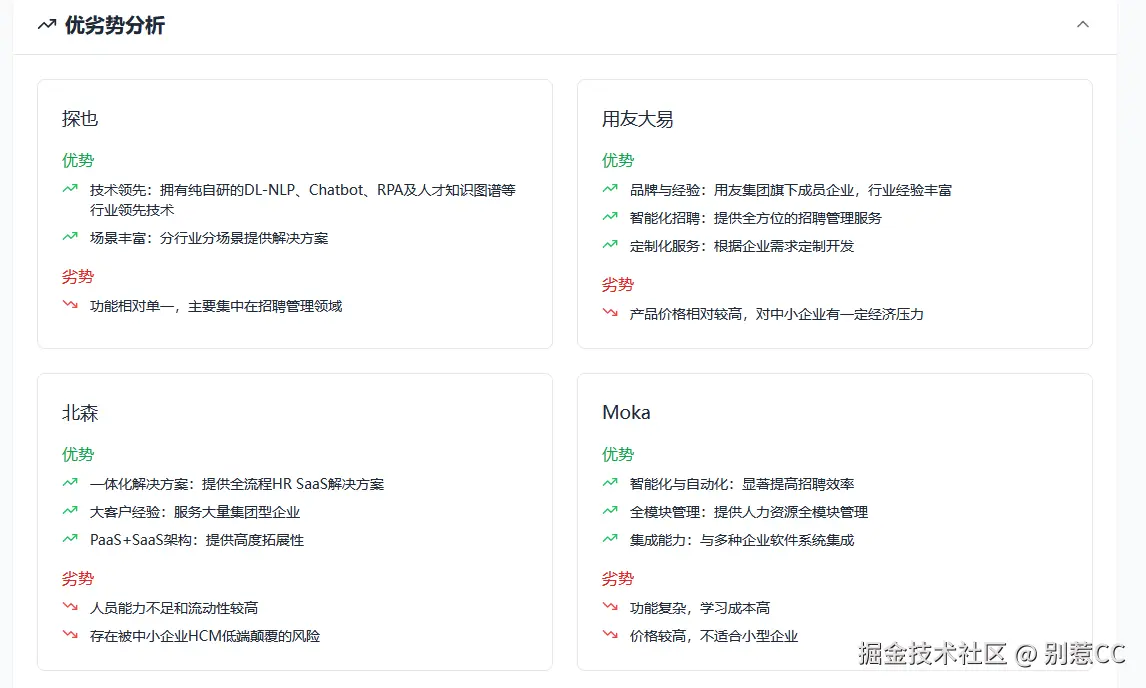The image size is (1146, 688).
Task: Click the 探也 card title
Action: 80,118
